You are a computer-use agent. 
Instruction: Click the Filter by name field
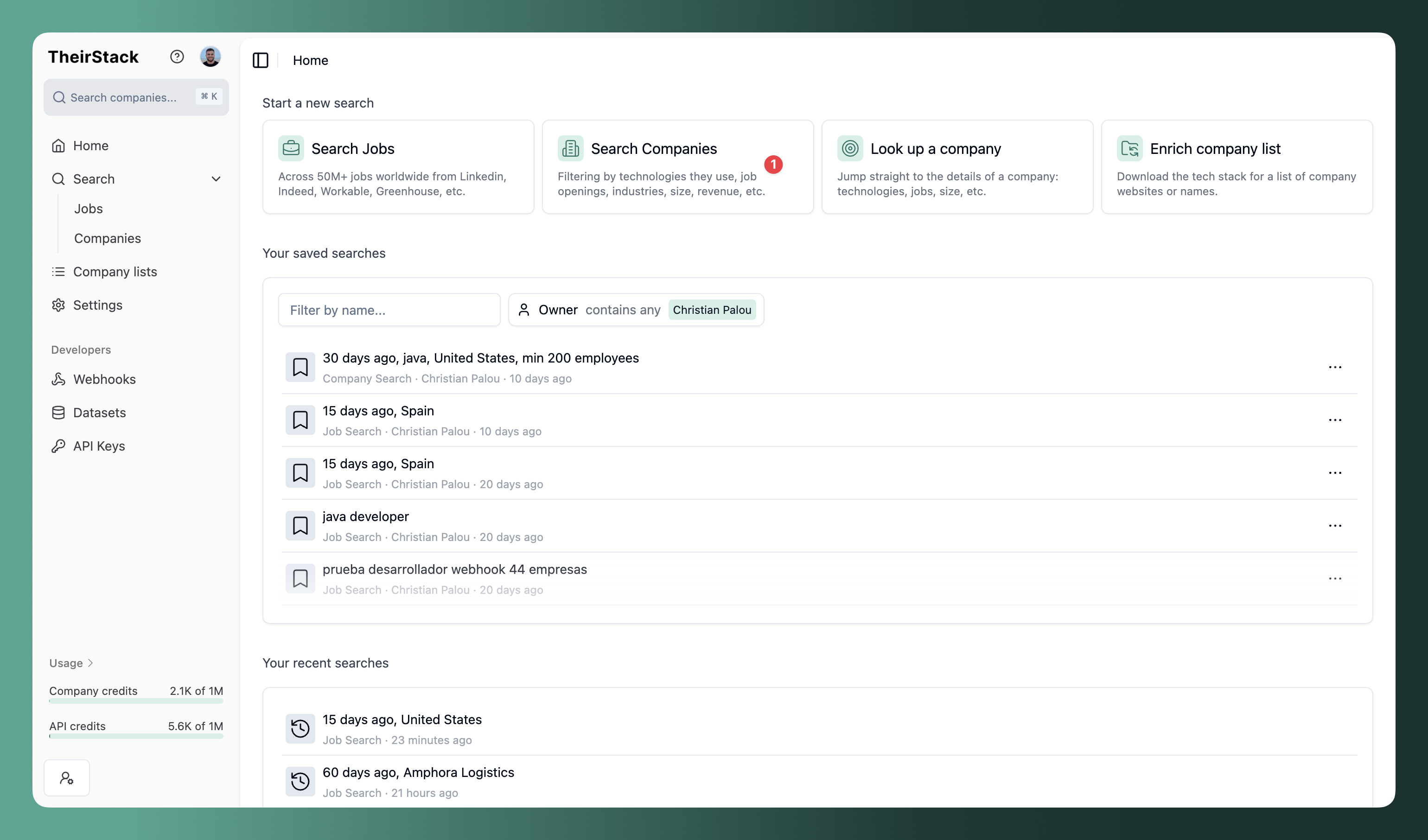pyautogui.click(x=389, y=310)
